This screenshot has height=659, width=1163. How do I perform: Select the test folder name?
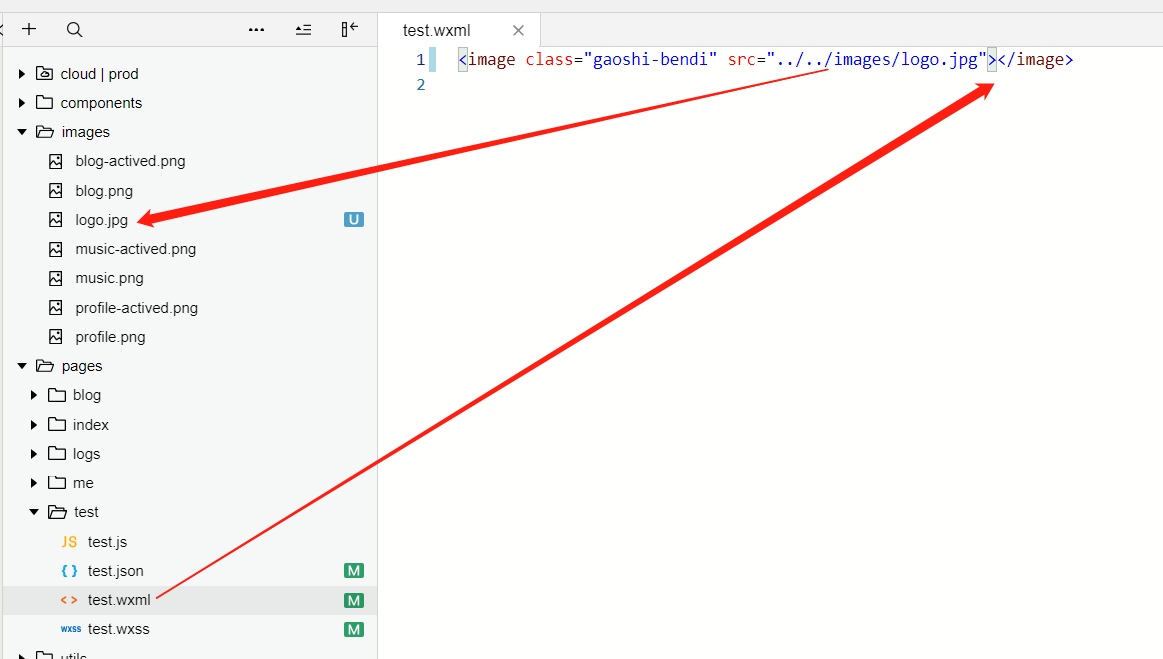pos(86,512)
